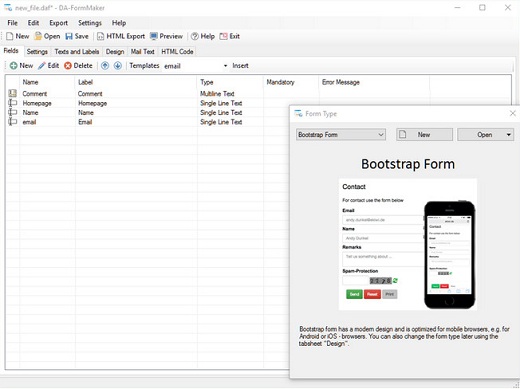Open the Edit menu

[33, 23]
